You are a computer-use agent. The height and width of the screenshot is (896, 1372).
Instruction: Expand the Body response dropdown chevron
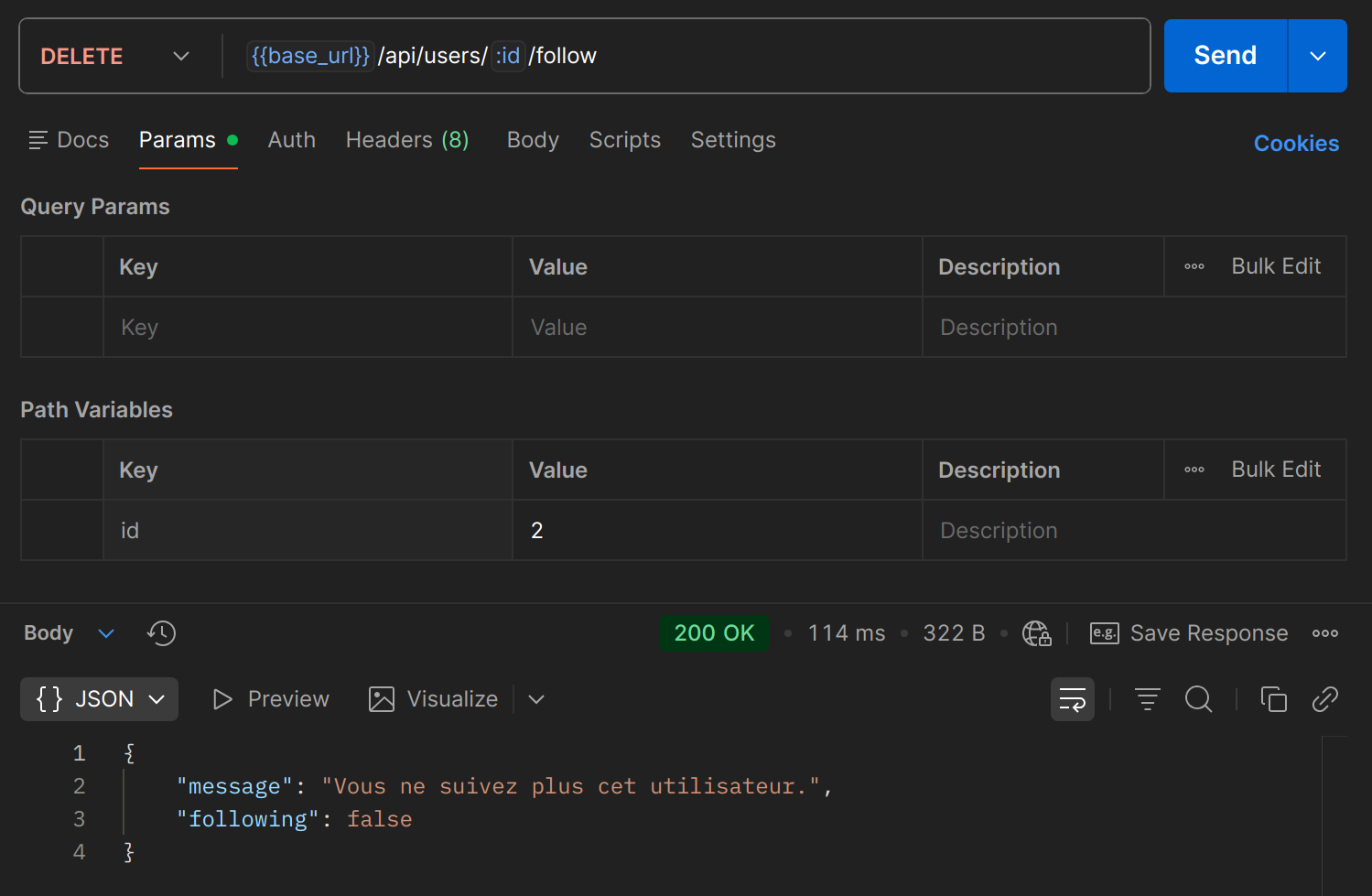[106, 633]
